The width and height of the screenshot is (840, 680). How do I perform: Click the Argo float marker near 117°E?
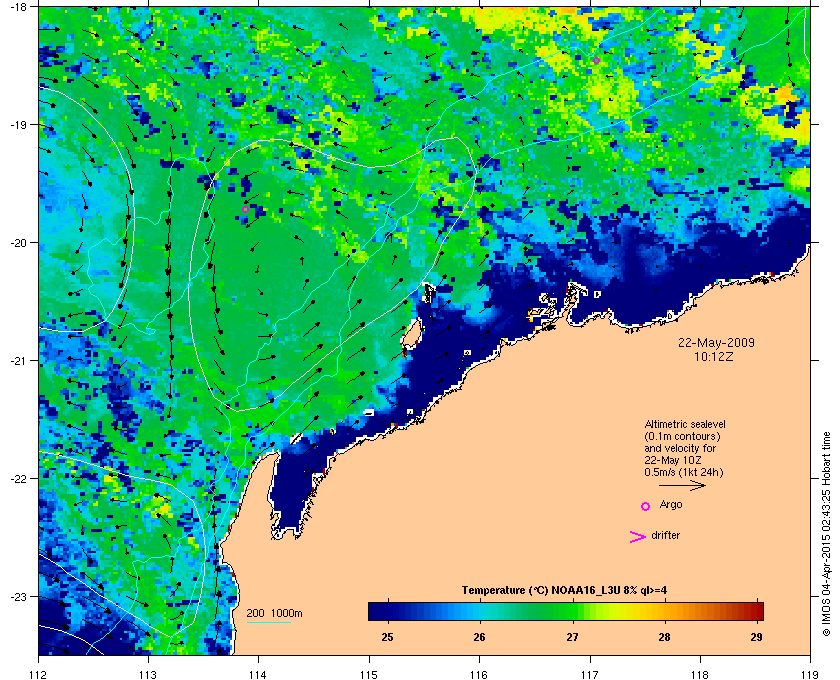coord(596,61)
